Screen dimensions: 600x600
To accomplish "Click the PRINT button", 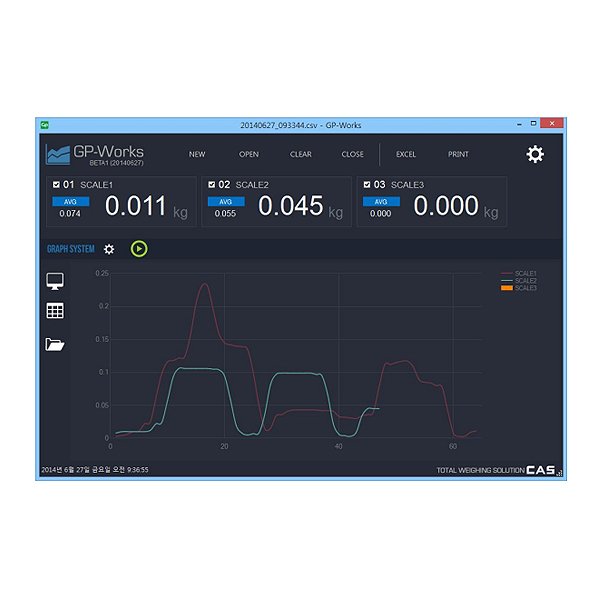I will click(x=458, y=155).
